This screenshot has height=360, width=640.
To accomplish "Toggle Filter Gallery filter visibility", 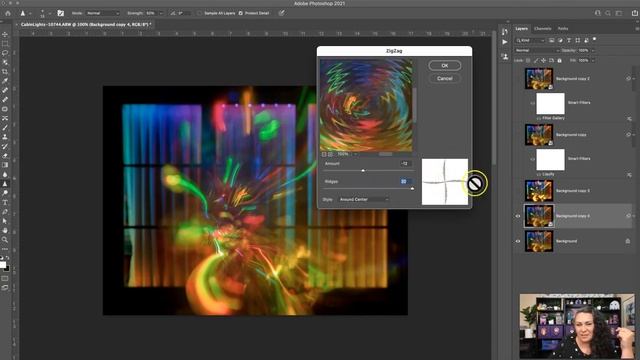I will [x=538, y=118].
